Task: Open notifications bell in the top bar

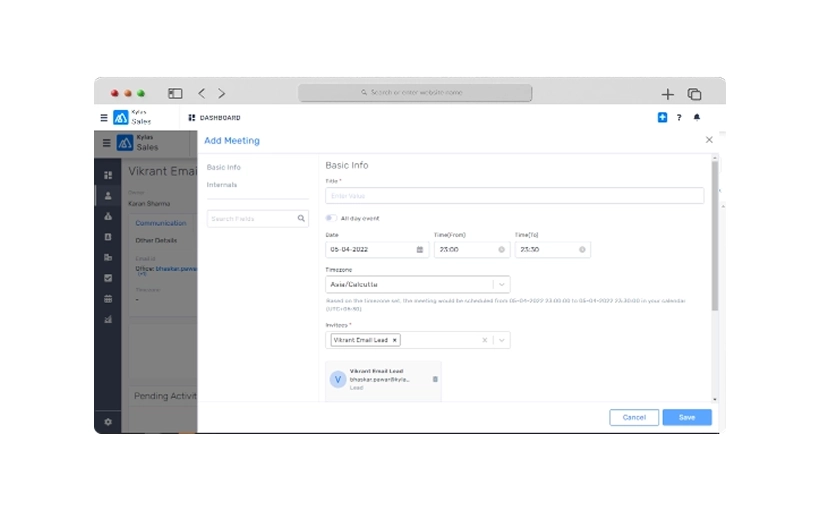Action: point(697,118)
